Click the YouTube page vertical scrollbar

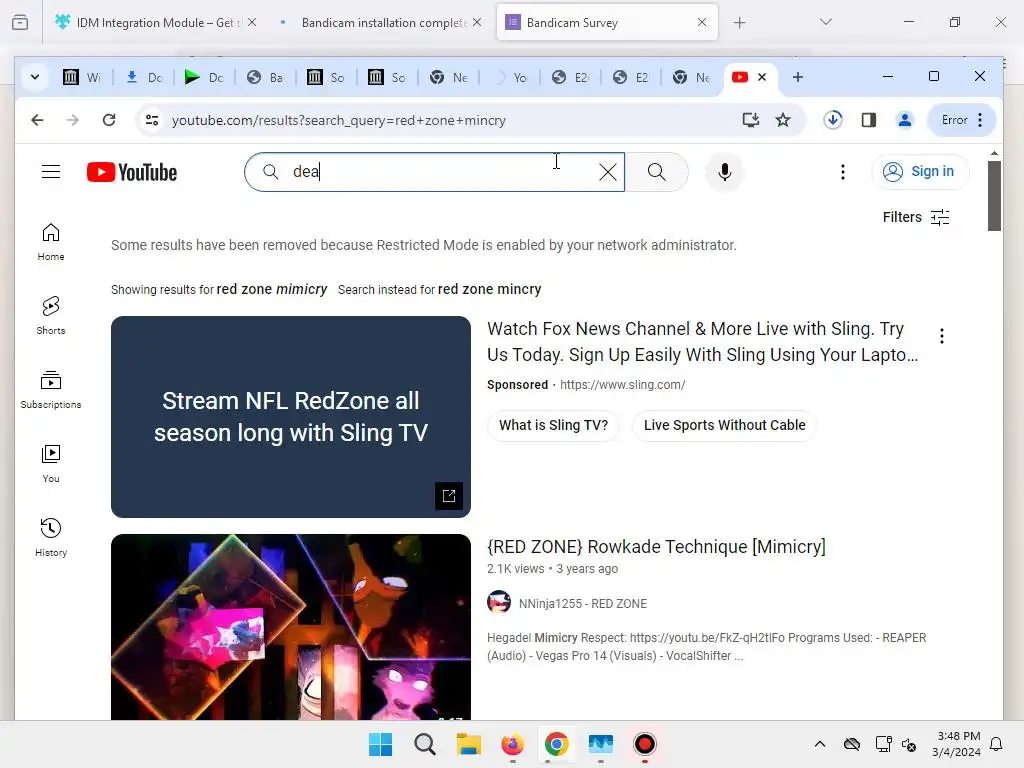[994, 196]
